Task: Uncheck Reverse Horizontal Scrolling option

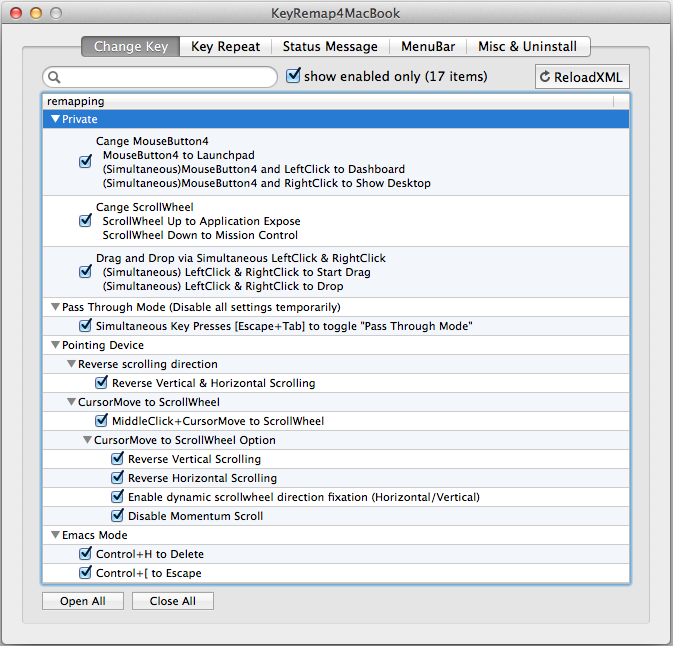Action: [x=117, y=477]
